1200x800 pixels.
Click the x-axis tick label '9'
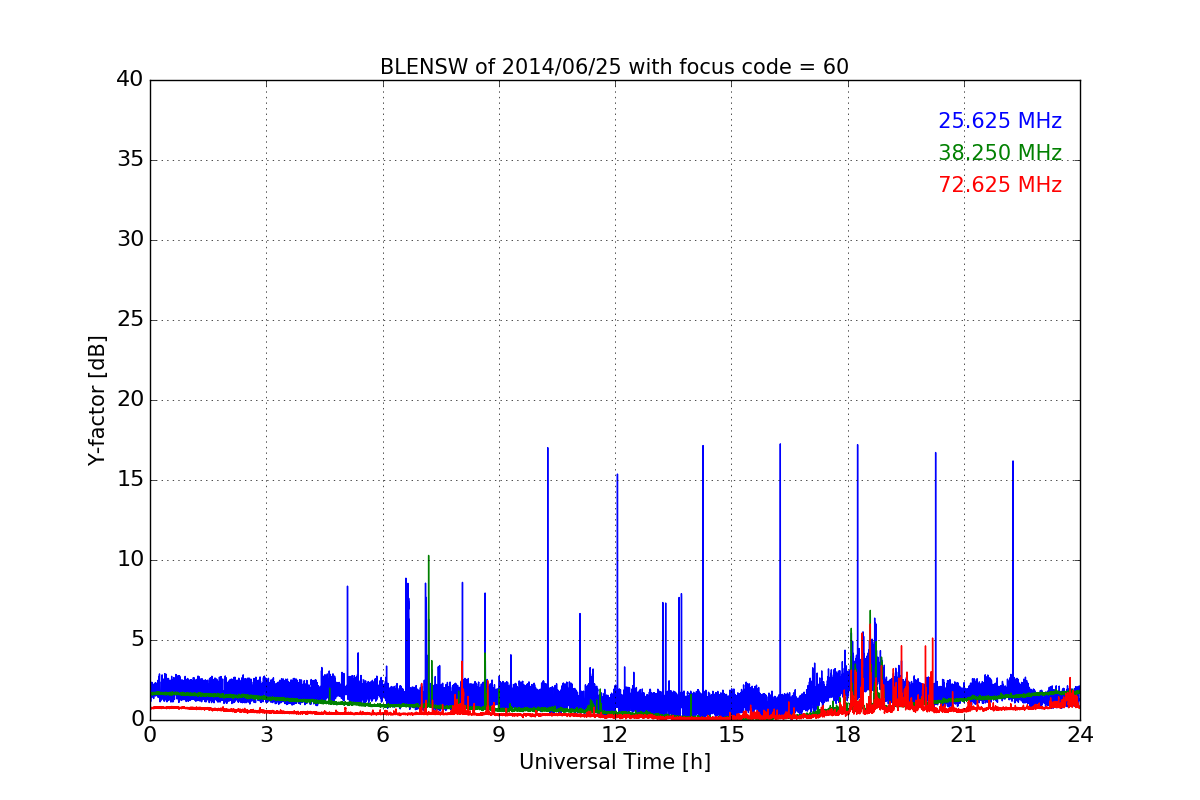pos(499,735)
